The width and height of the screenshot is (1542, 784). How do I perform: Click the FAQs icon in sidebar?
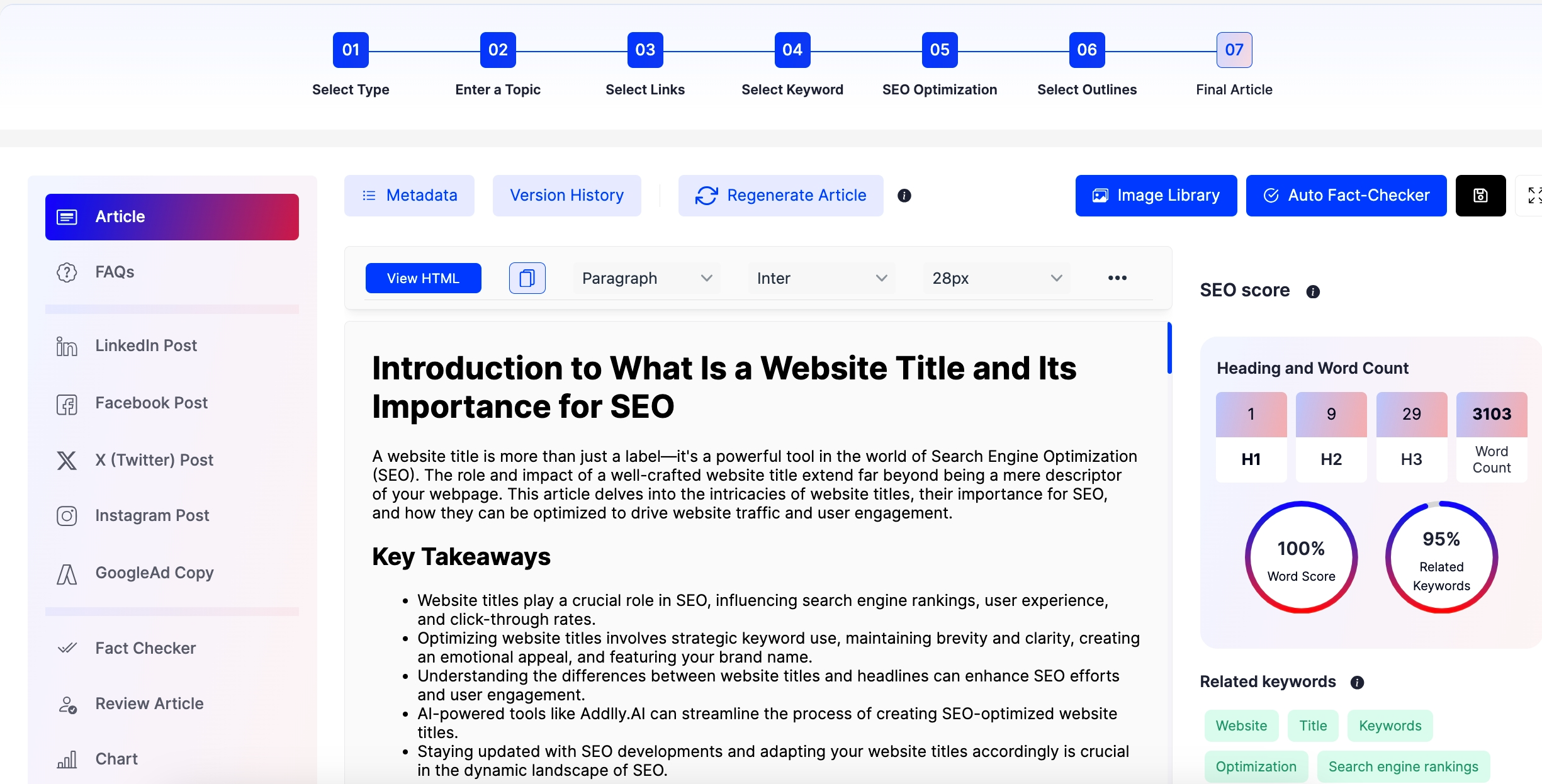(68, 272)
